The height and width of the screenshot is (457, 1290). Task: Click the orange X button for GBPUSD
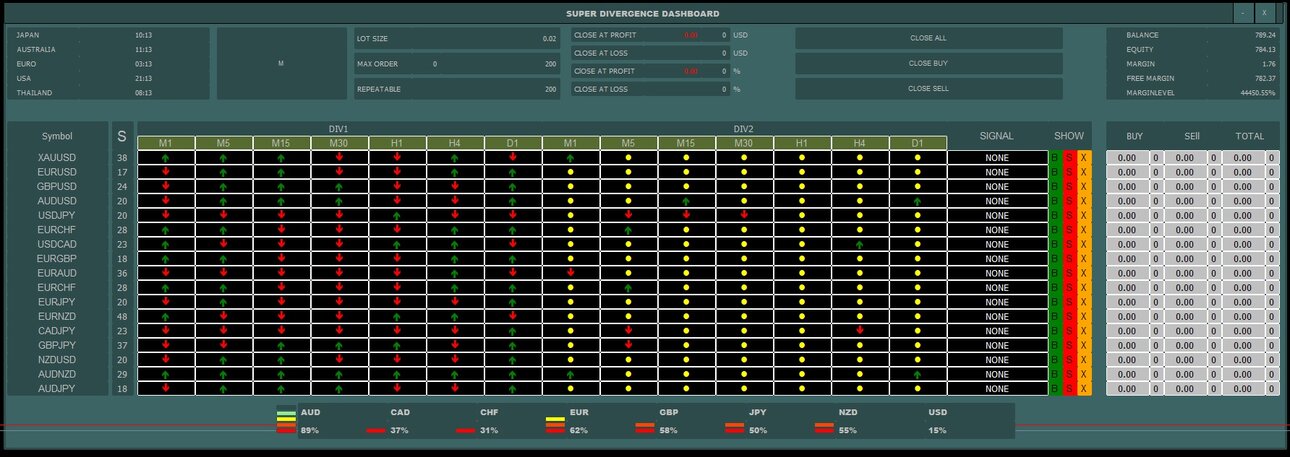click(x=1084, y=187)
